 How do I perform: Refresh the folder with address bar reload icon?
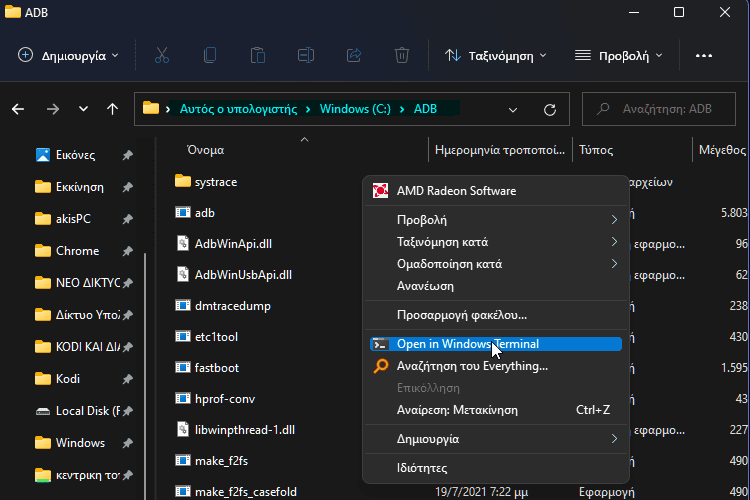pos(549,109)
